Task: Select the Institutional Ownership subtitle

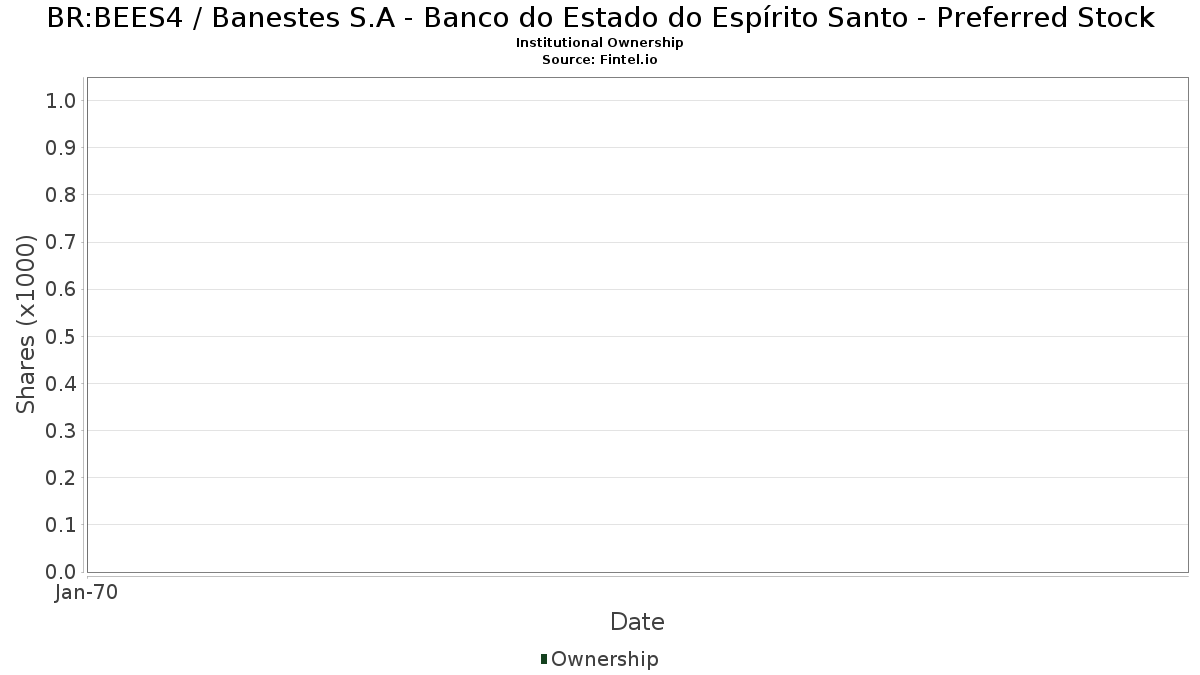Action: (600, 43)
